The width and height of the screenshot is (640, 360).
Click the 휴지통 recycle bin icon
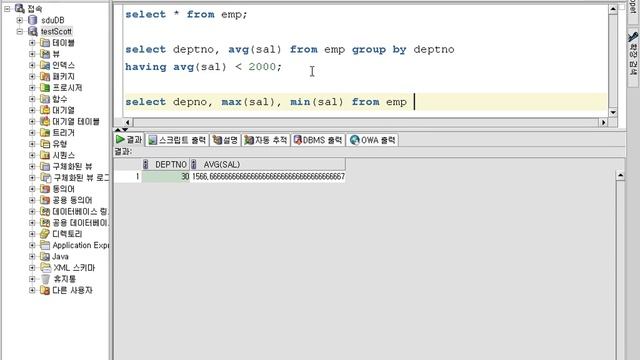coord(46,279)
